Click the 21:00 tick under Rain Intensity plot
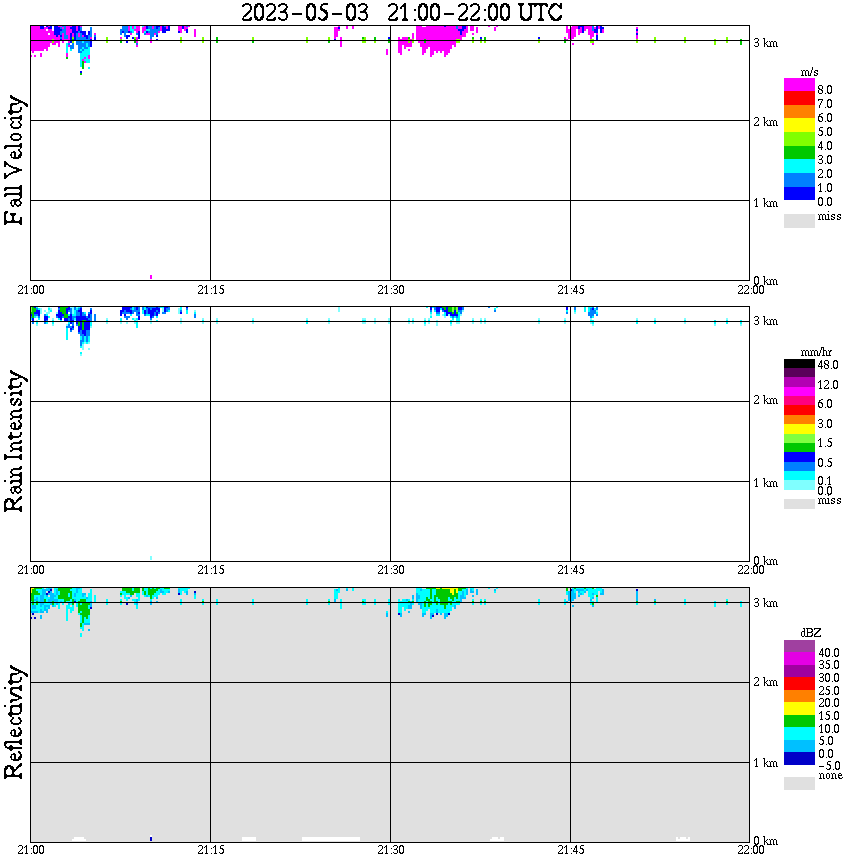Image resolution: width=850 pixels, height=868 pixels. click(x=30, y=570)
